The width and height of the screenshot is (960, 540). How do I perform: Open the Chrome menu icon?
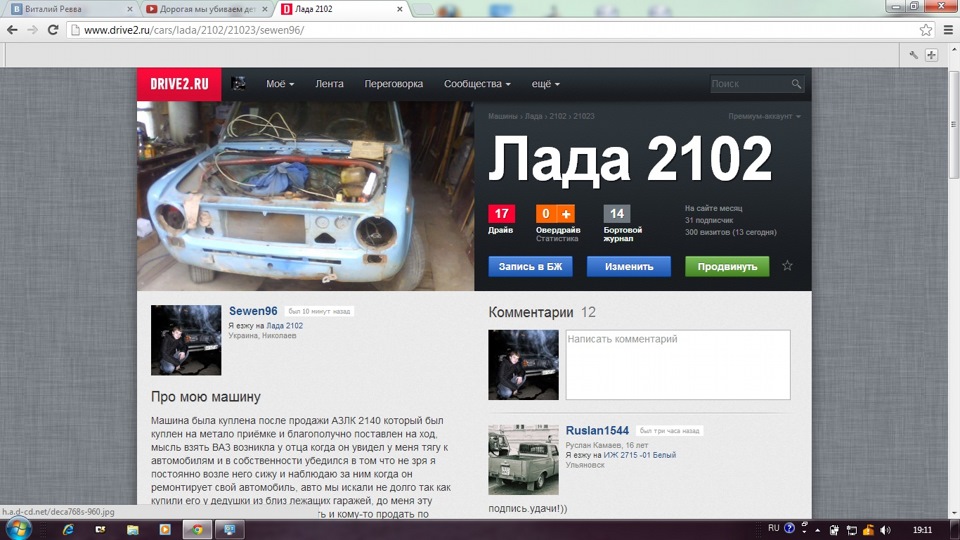948,29
